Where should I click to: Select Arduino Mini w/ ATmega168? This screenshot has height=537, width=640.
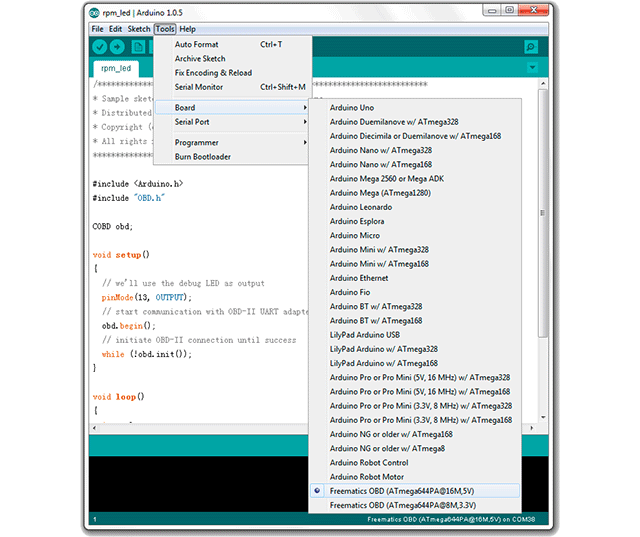click(415, 264)
